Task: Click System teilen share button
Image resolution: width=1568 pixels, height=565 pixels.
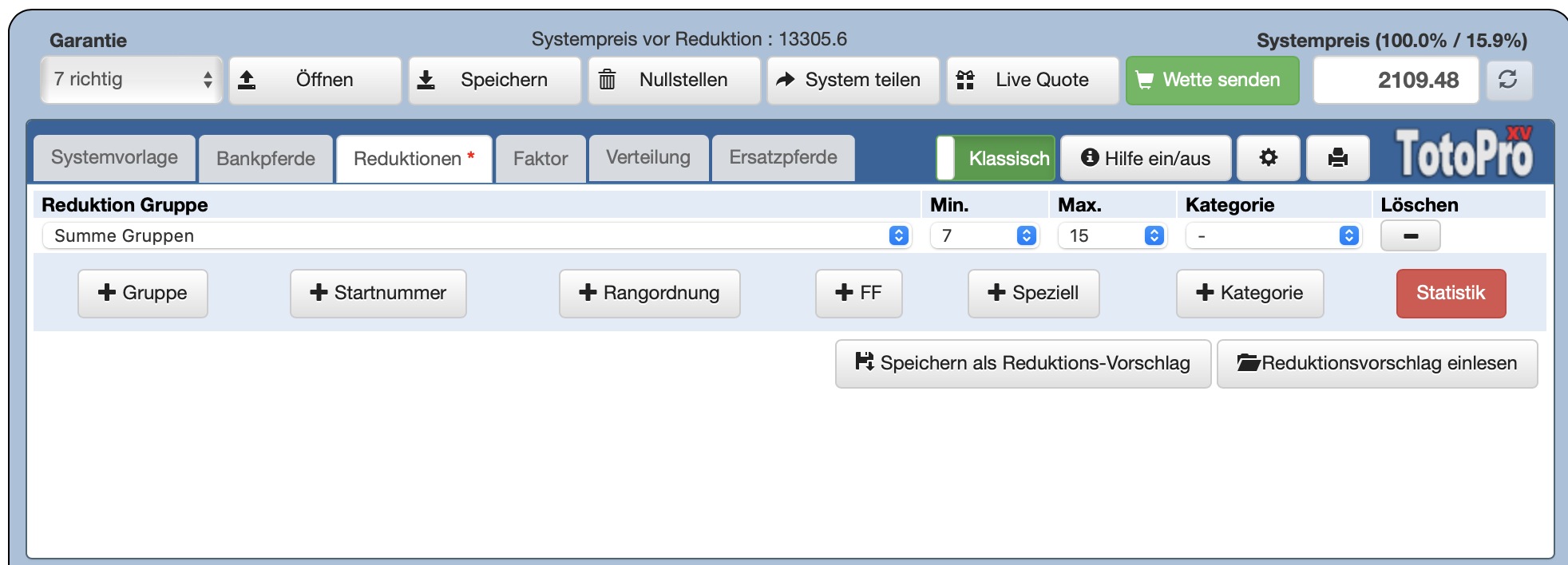Action: point(853,80)
